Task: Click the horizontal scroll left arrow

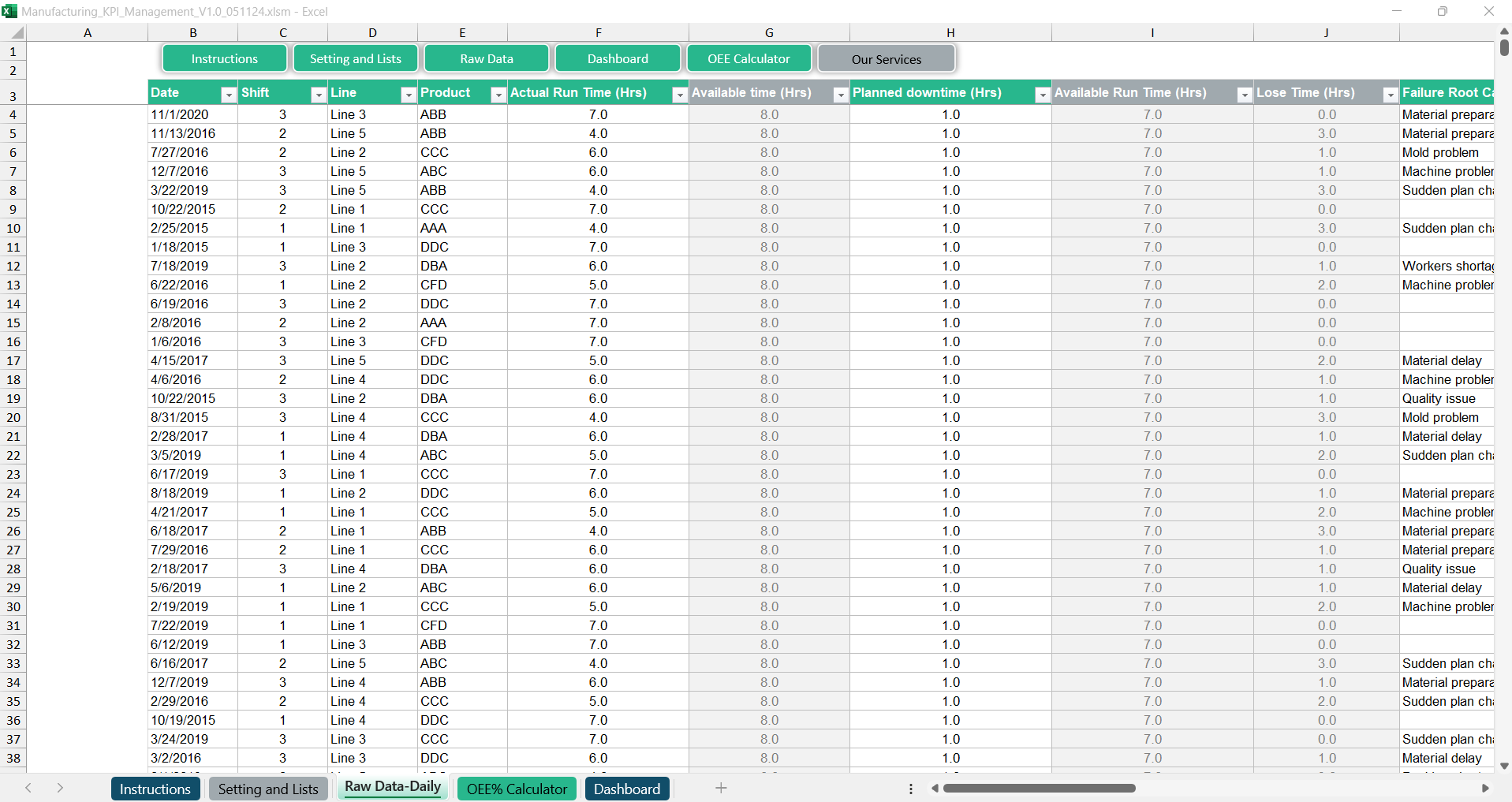Action: (x=935, y=788)
